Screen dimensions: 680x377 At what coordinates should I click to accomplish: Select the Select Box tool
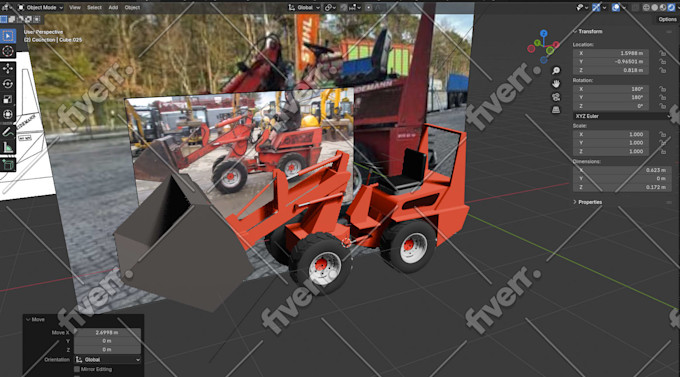8,36
